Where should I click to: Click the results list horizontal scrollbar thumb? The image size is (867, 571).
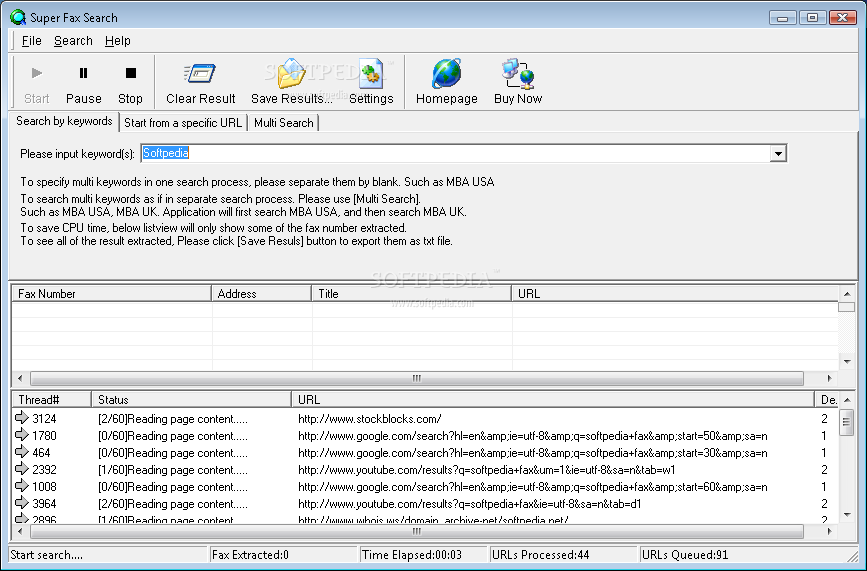(x=417, y=378)
